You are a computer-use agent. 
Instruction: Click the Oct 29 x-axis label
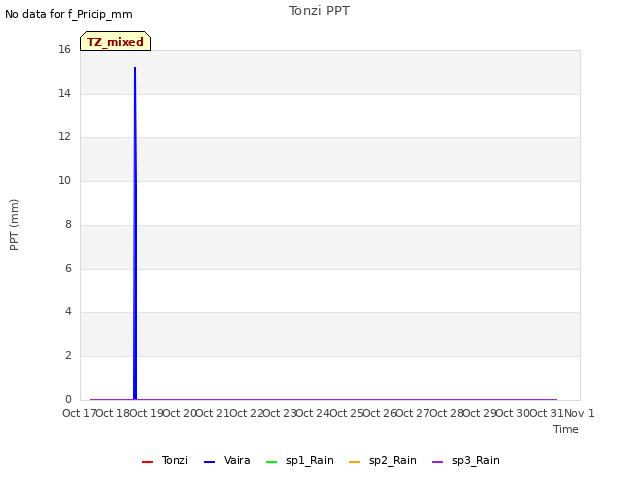pos(480,413)
